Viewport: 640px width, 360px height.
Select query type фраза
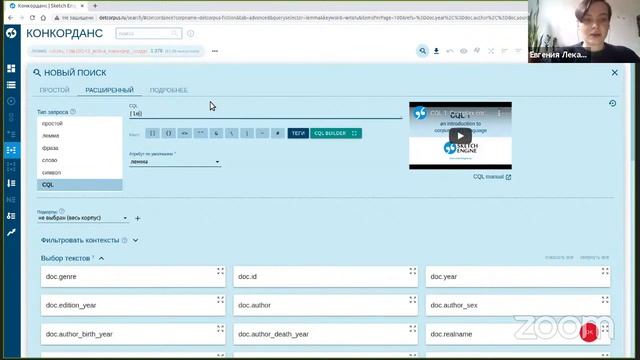pos(80,148)
